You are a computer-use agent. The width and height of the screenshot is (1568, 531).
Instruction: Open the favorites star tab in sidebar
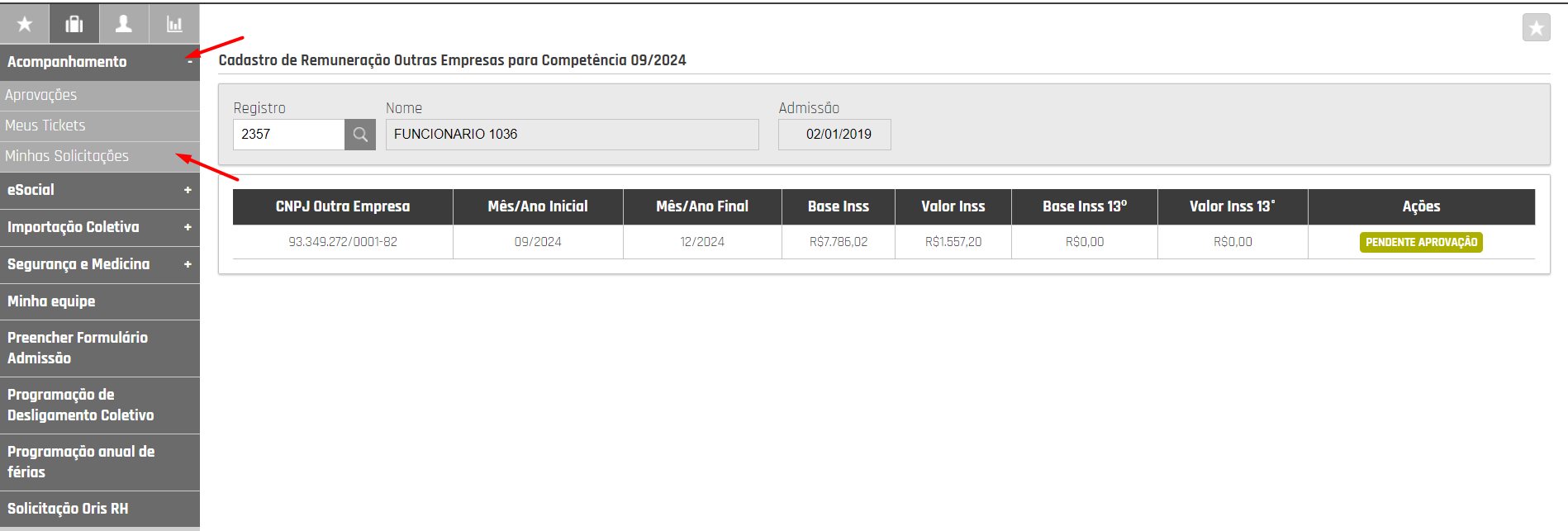point(25,24)
